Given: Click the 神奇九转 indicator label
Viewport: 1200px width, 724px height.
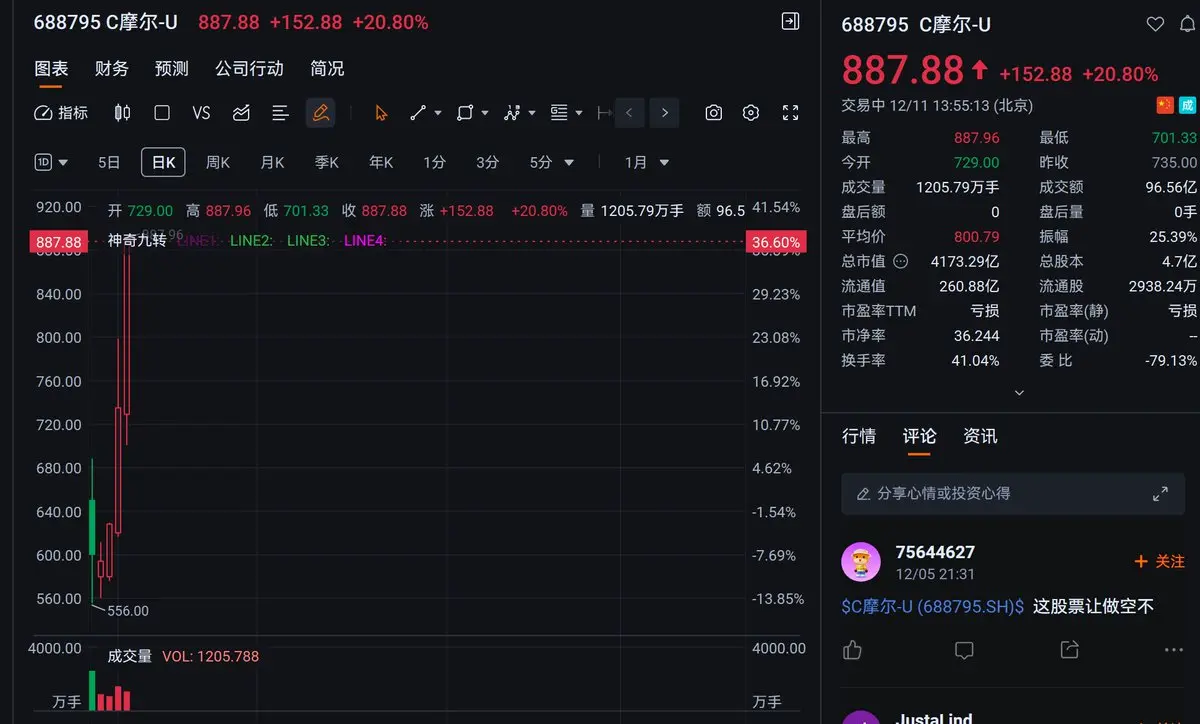Looking at the screenshot, I should [138, 240].
